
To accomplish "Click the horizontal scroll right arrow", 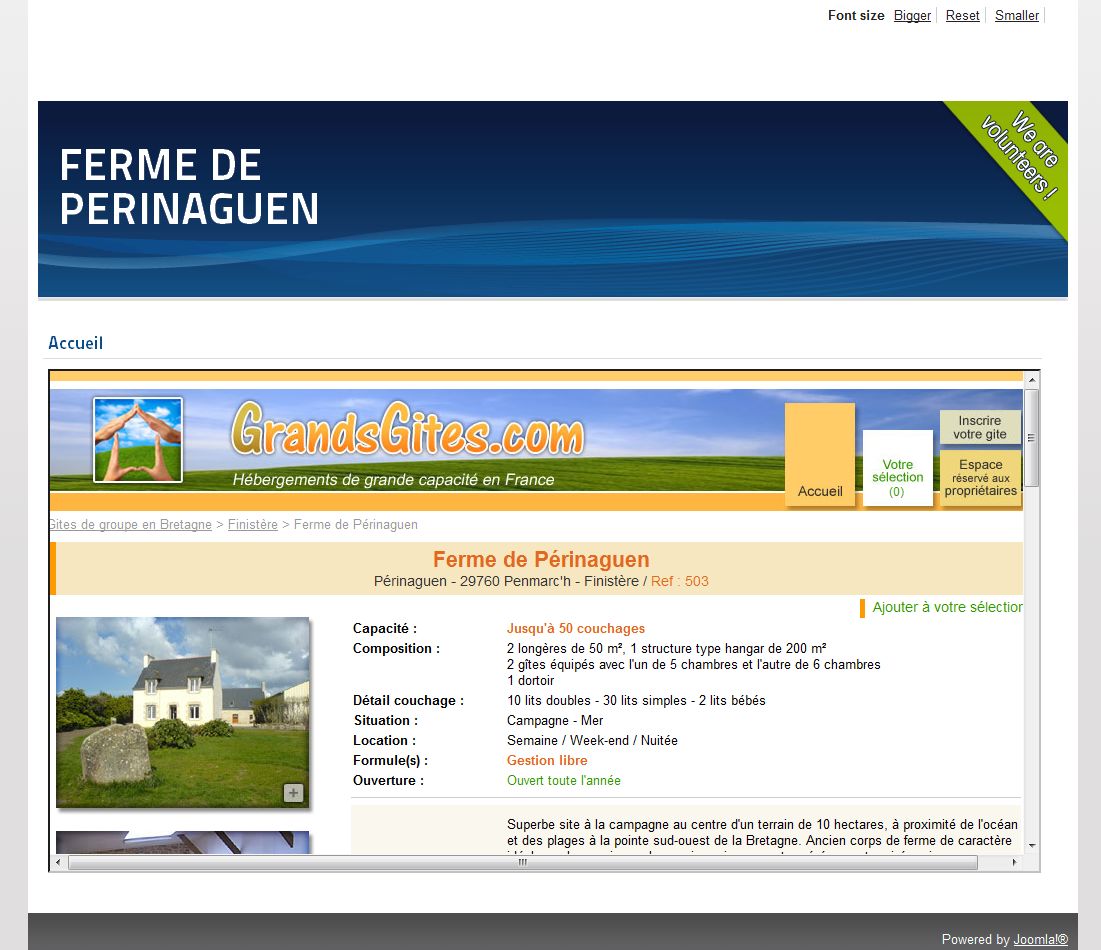I will [x=1015, y=862].
